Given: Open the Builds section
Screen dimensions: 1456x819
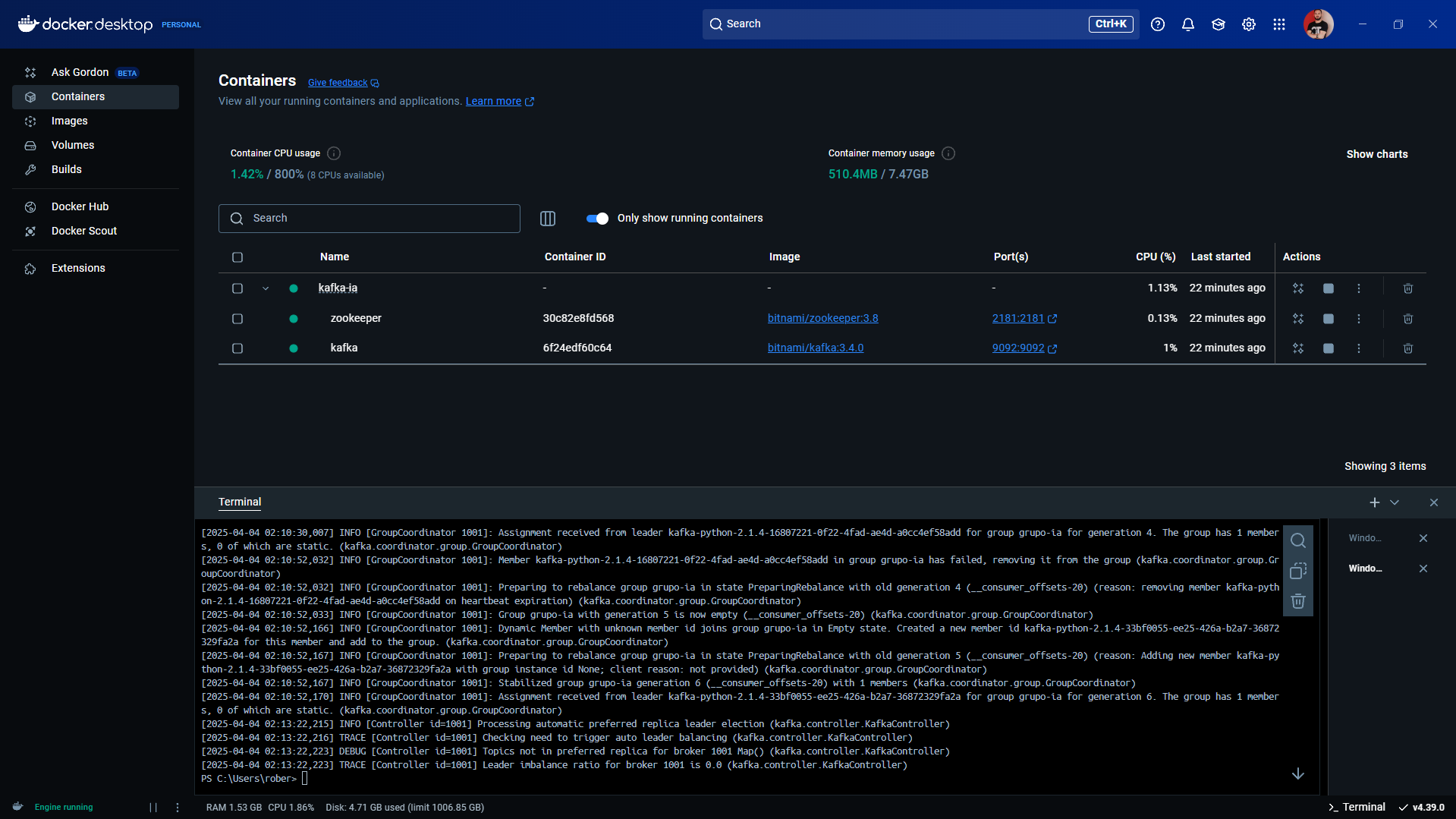Looking at the screenshot, I should coord(95,169).
